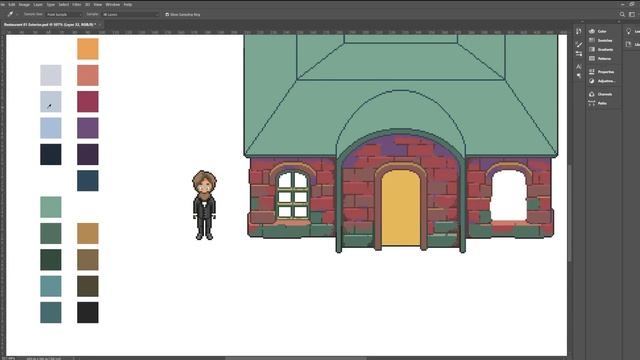640x360 pixels.
Task: Open the Window menu
Action: tap(113, 4)
